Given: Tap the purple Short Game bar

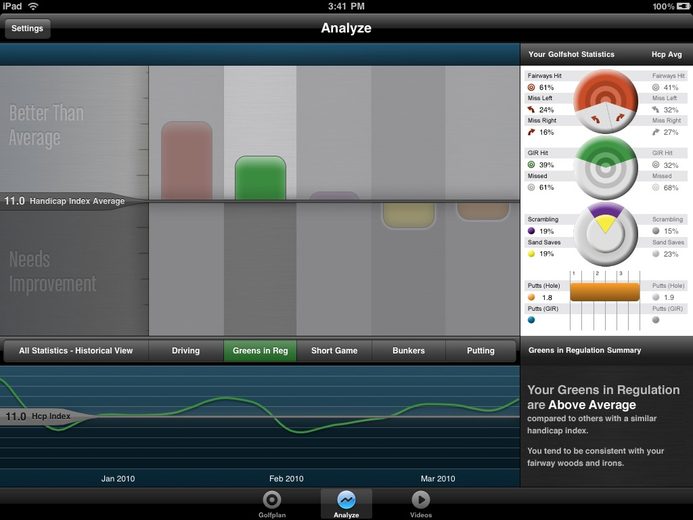Looking at the screenshot, I should point(335,196).
